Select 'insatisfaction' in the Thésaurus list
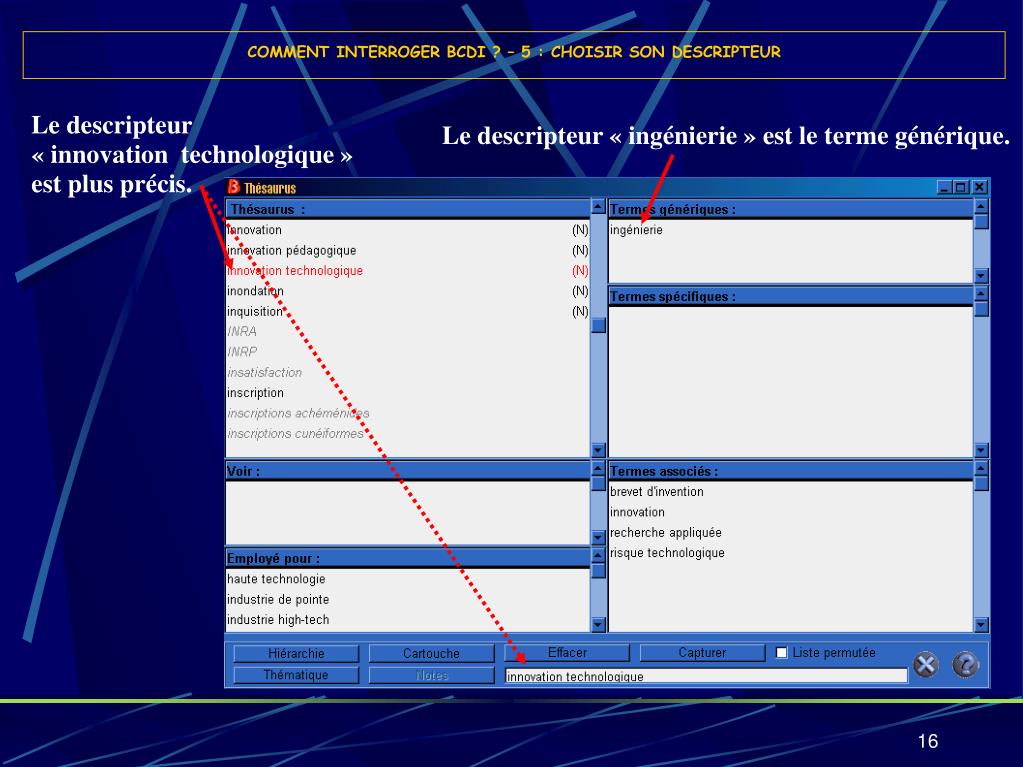Screen dimensions: 1023x767 click(x=264, y=372)
